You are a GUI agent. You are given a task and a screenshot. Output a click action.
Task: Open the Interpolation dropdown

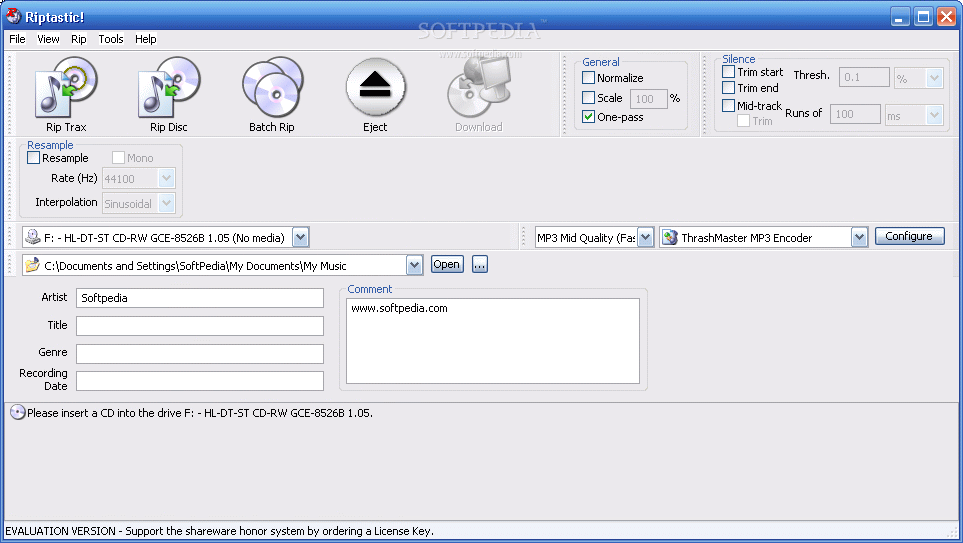click(166, 203)
